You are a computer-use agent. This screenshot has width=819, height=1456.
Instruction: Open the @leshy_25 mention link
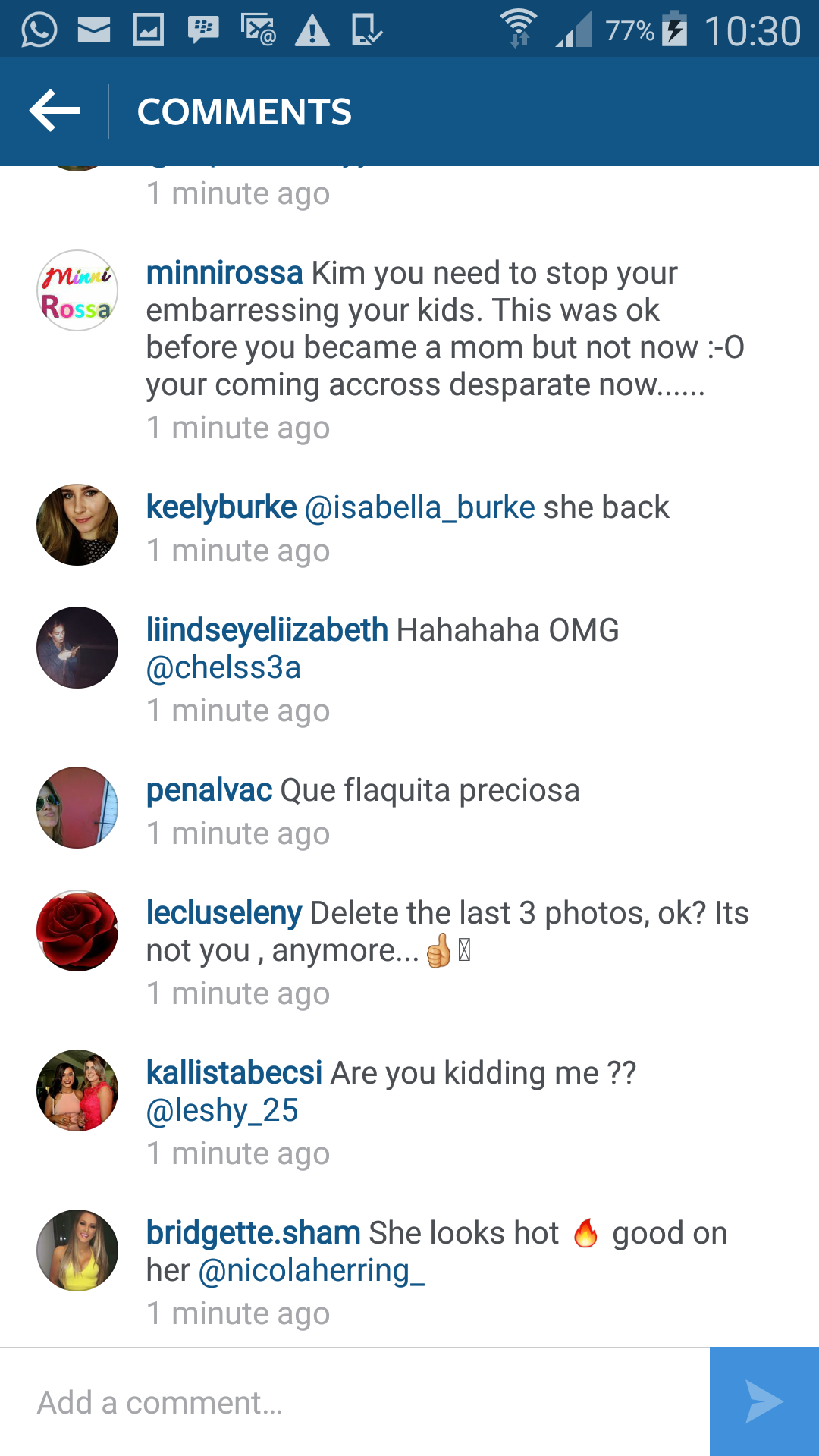[222, 1110]
